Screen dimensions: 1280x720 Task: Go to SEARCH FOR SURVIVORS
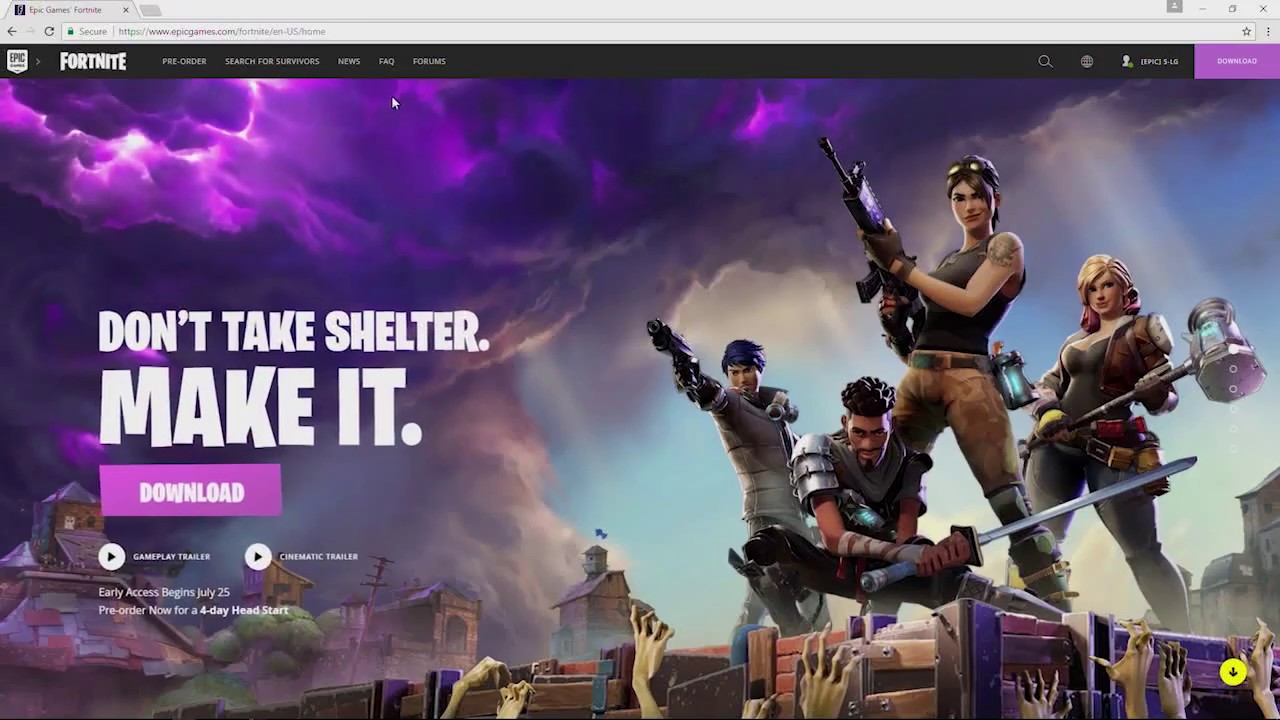coord(272,61)
